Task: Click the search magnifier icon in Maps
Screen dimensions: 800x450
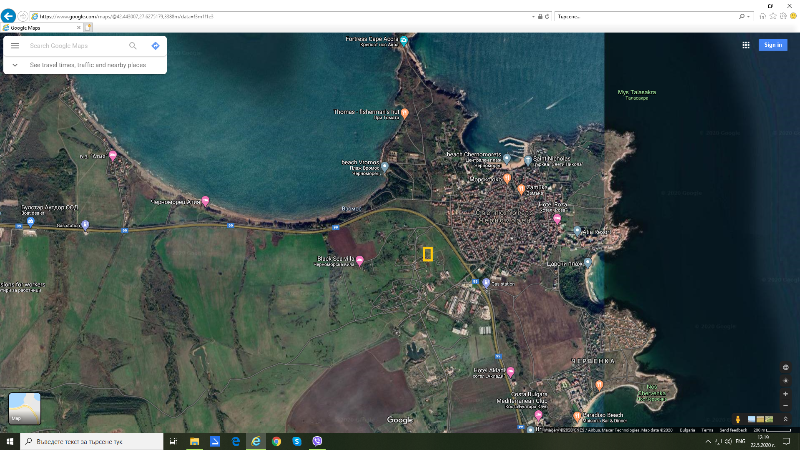Action: (133, 46)
